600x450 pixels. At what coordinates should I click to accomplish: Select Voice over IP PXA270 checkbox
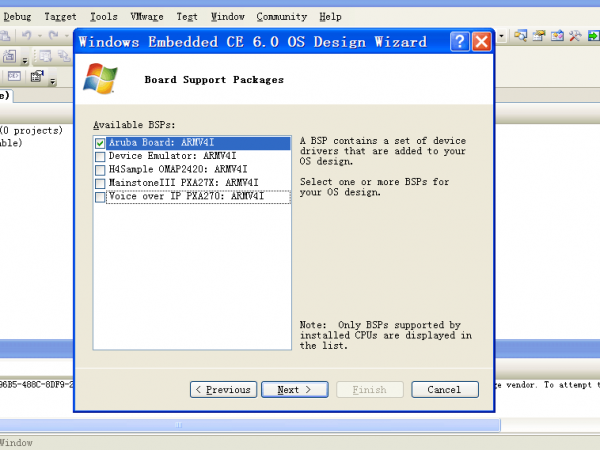99,197
